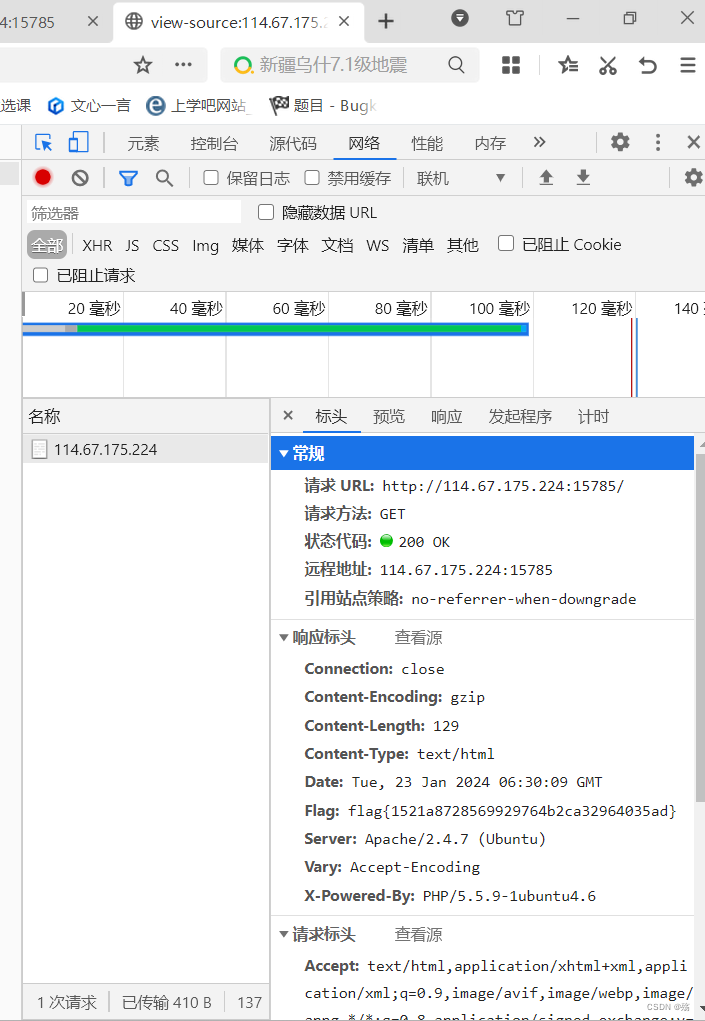Screen dimensions: 705x1021
Task: Open DevTools three-dot customize menu
Action: pos(657,142)
